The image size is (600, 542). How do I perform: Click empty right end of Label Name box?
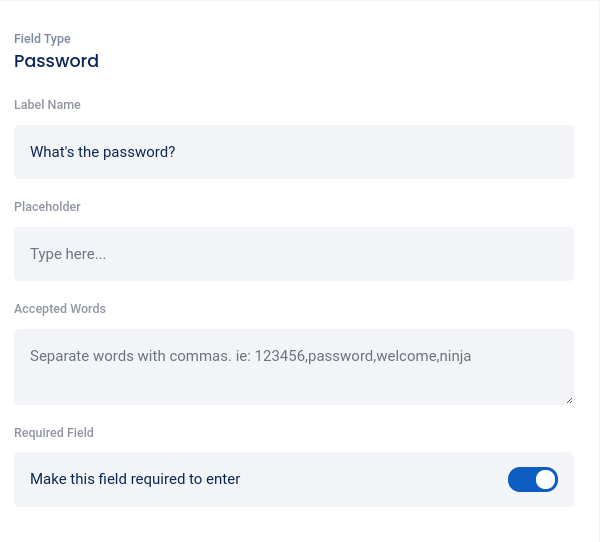click(500, 152)
